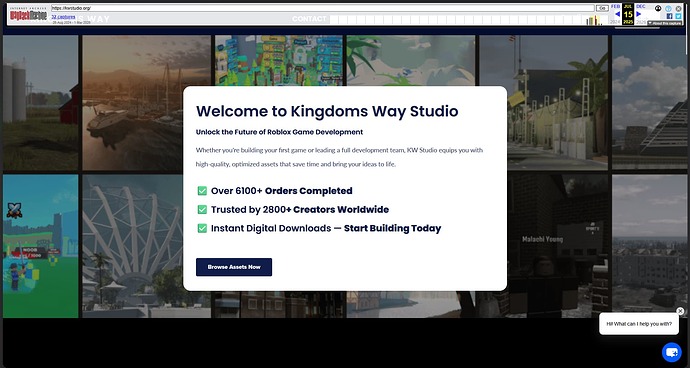
Task: Open the Wayback user account icon
Action: pyautogui.click(x=658, y=8)
